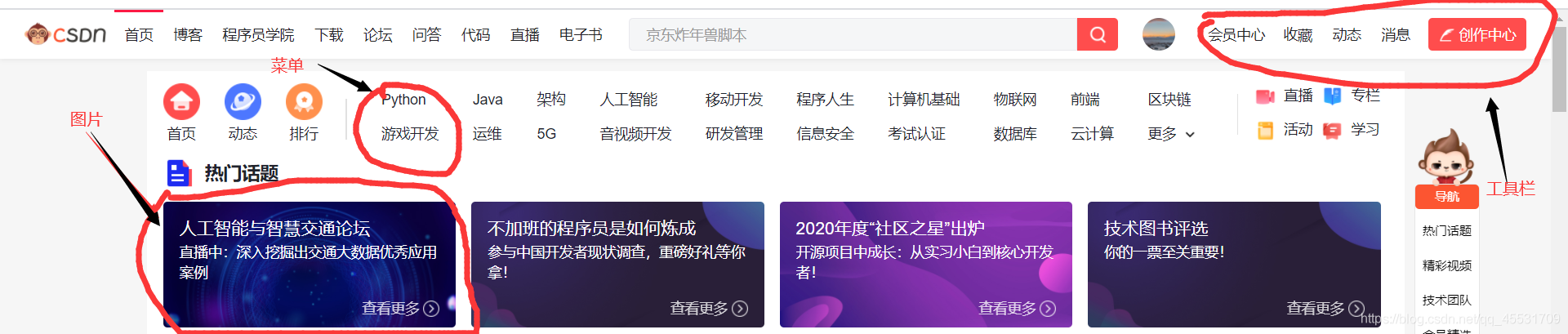Open the user avatar profile picture
This screenshot has height=334, width=1568.
[1158, 34]
